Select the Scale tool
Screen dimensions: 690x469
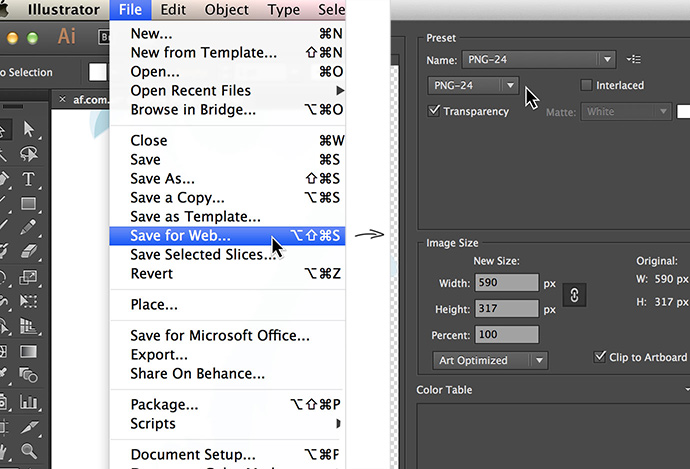[29, 277]
